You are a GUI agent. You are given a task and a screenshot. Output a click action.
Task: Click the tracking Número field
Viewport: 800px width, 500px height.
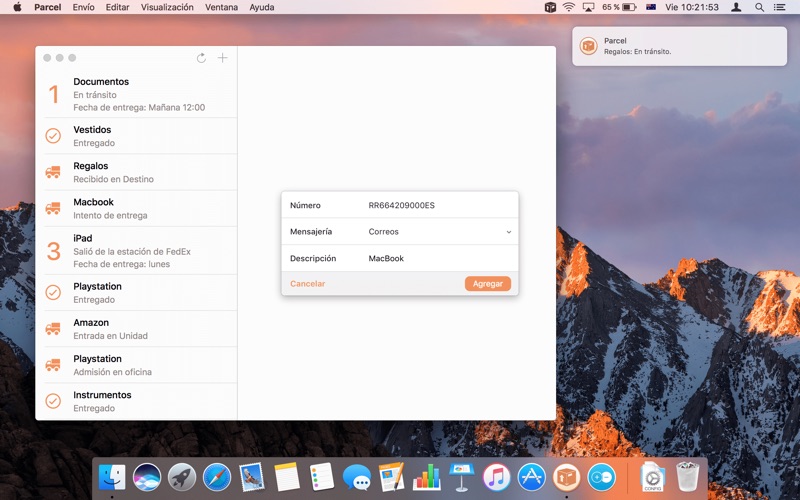coord(400,205)
